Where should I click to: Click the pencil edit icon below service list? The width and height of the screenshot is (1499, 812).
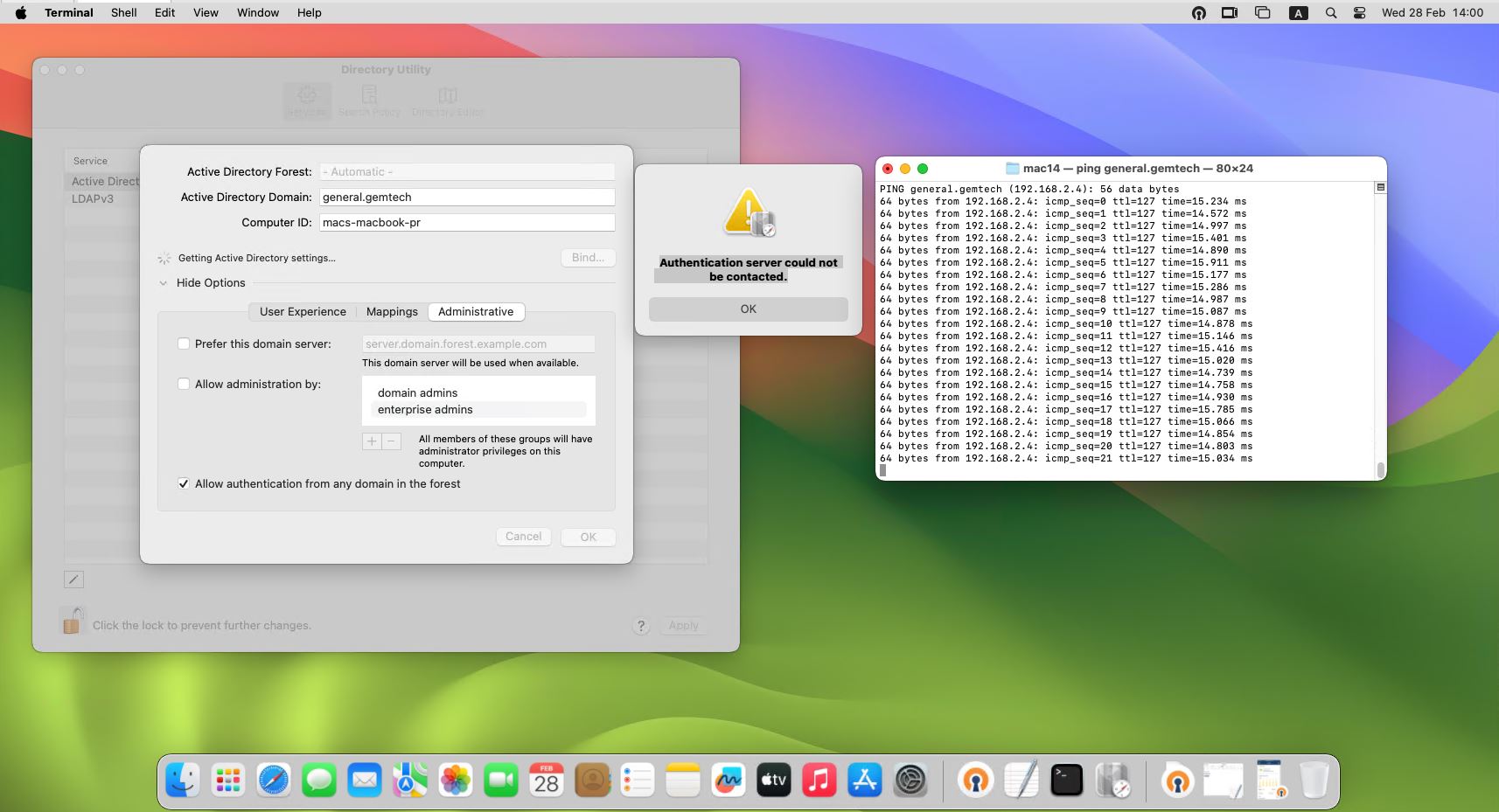tap(73, 580)
